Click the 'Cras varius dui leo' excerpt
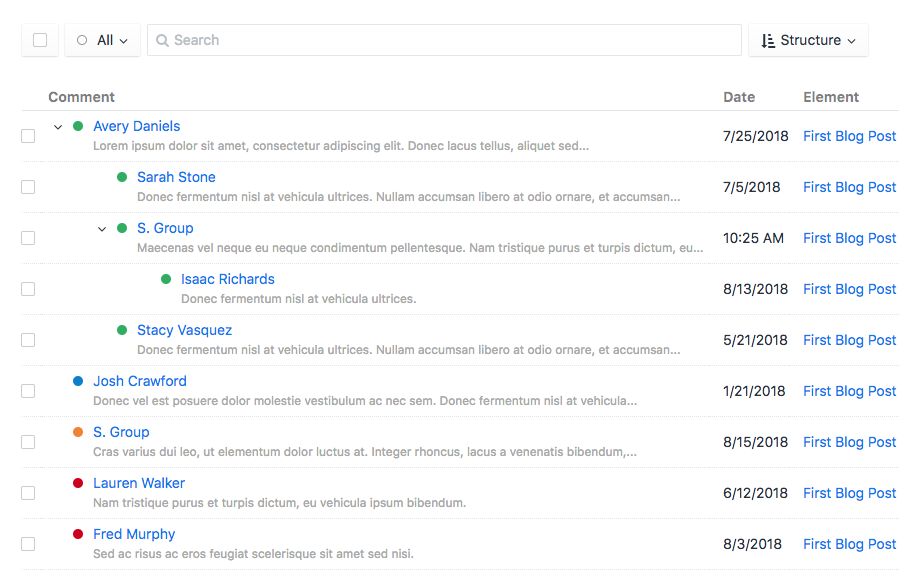Image resolution: width=922 pixels, height=576 pixels. [x=365, y=452]
